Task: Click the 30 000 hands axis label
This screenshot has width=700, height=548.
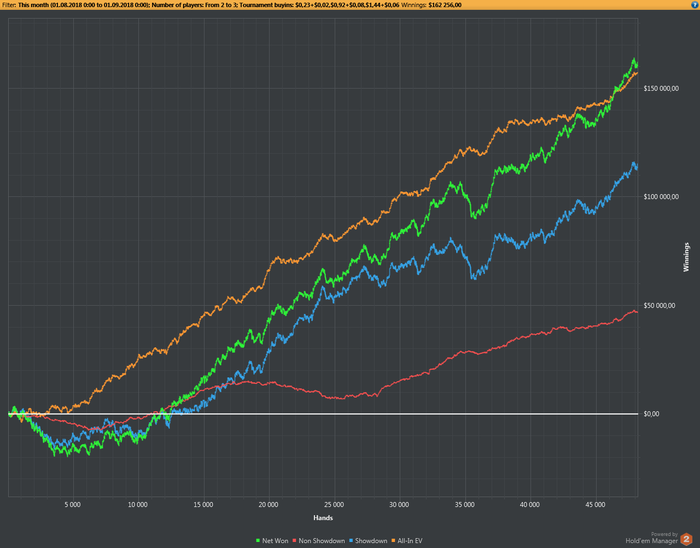Action: (399, 505)
